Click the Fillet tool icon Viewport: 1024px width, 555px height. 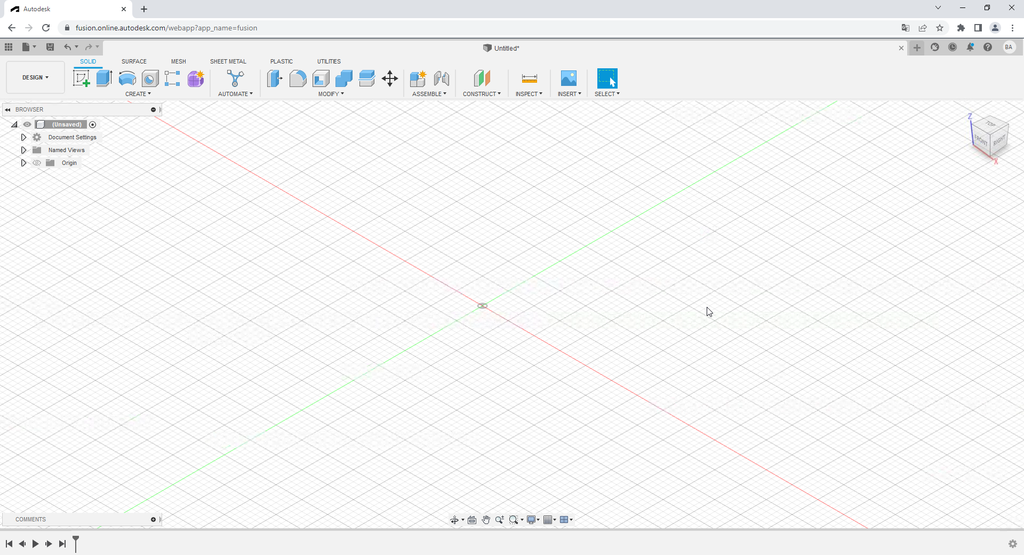pos(298,78)
